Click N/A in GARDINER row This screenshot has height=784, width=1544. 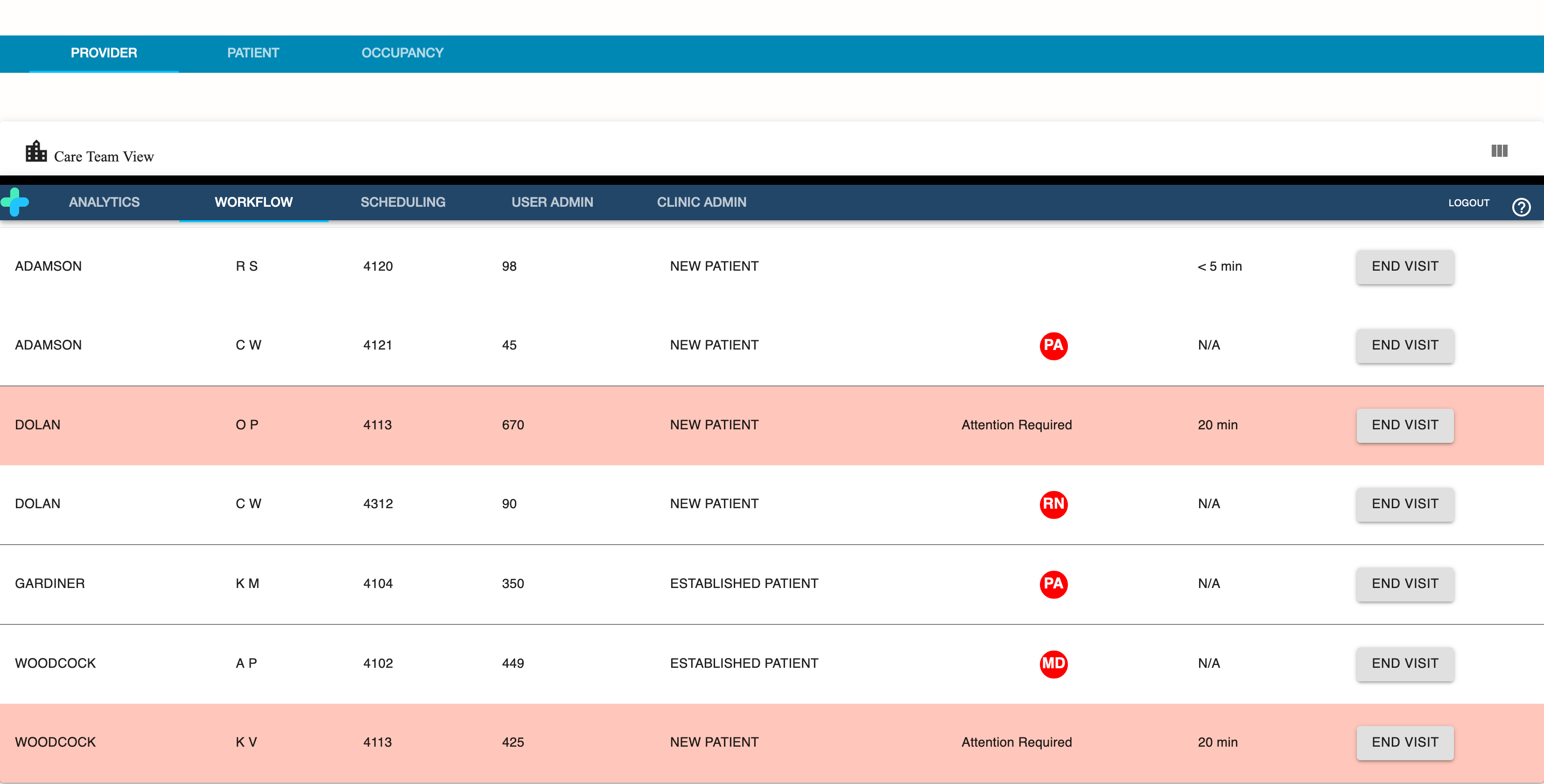click(1208, 584)
